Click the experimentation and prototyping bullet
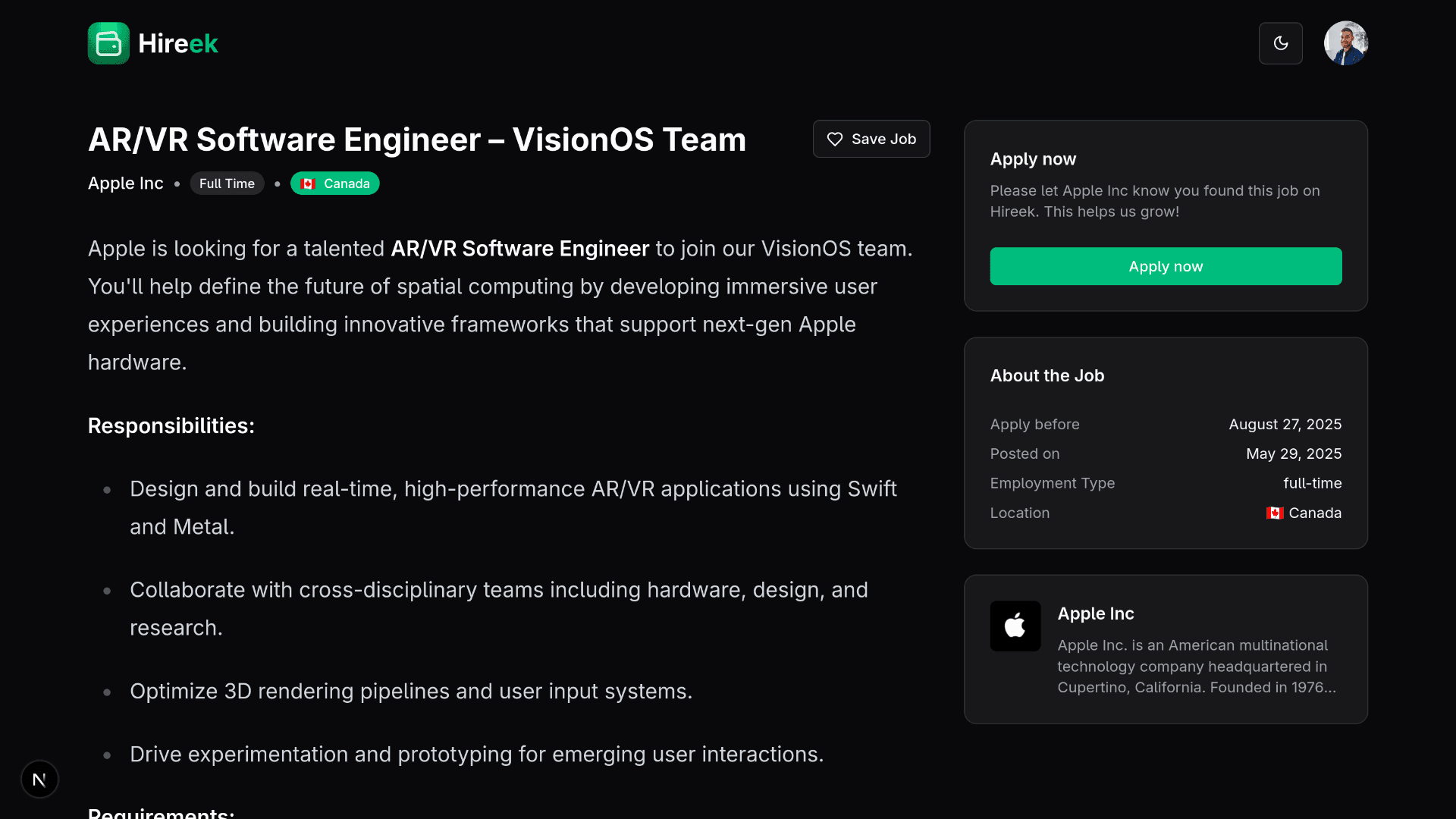1456x819 pixels. (x=477, y=755)
